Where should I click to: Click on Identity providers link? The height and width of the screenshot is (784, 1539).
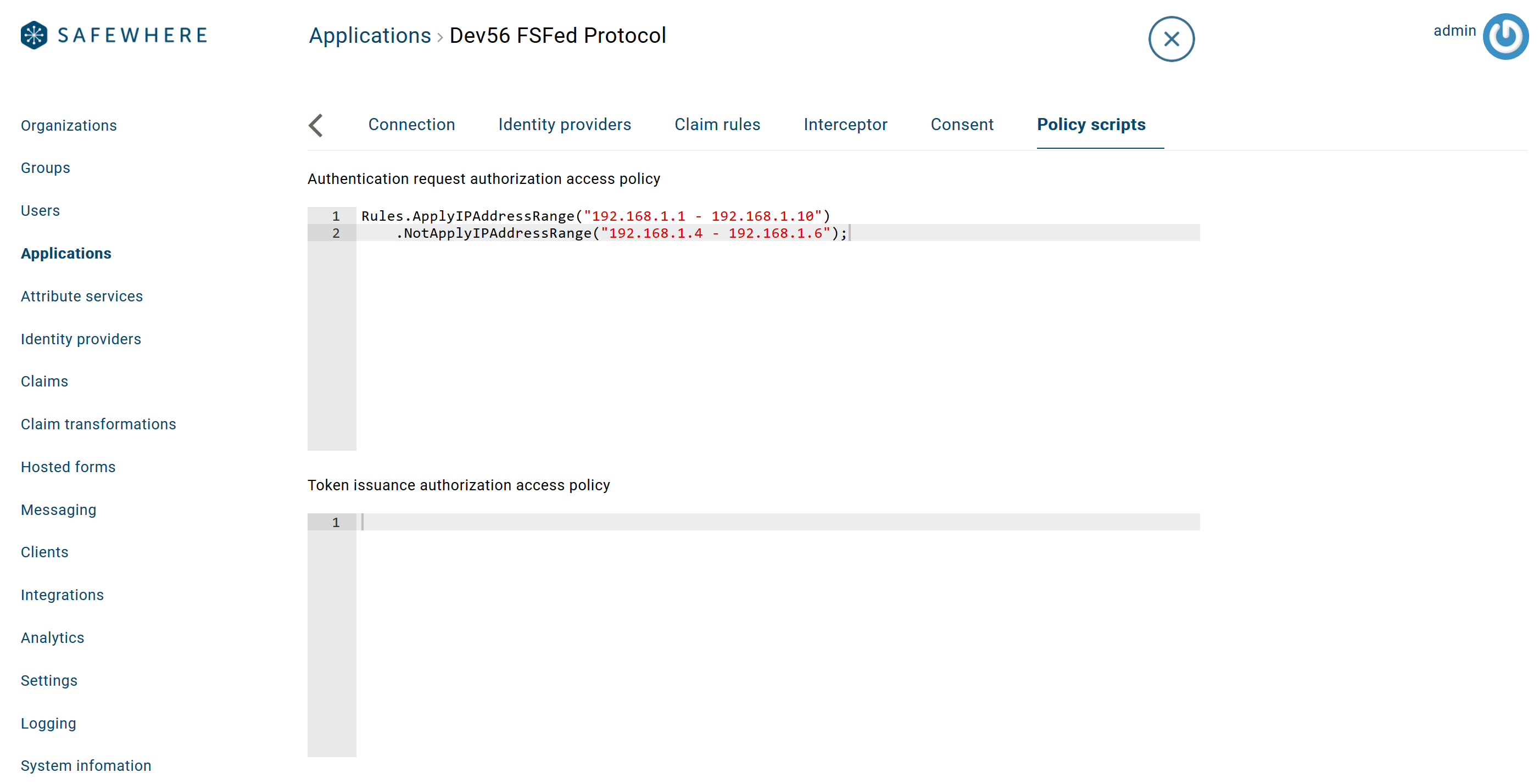tap(80, 338)
